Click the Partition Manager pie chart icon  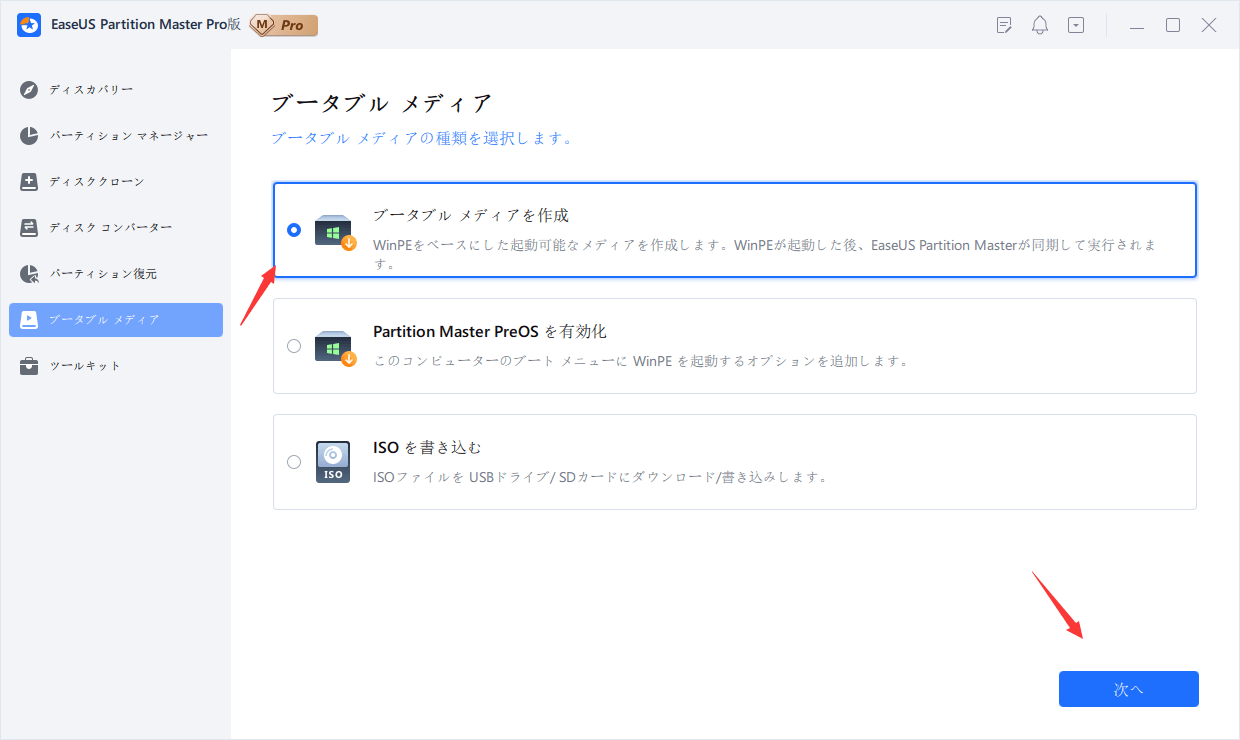[x=30, y=136]
